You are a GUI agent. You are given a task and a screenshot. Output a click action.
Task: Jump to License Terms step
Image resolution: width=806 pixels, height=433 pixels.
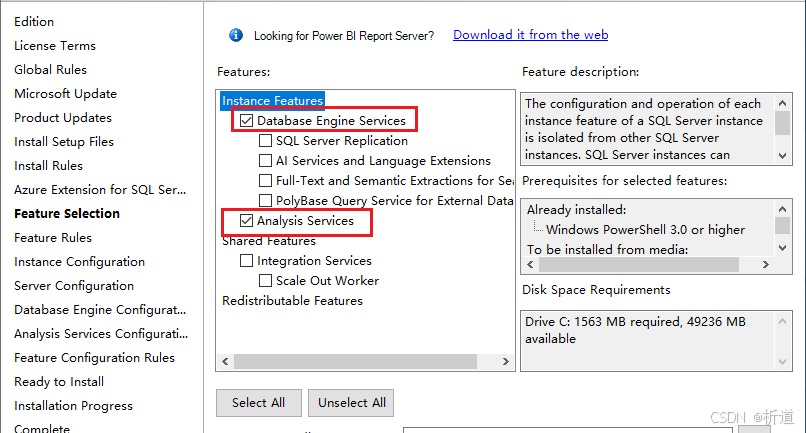click(x=55, y=46)
